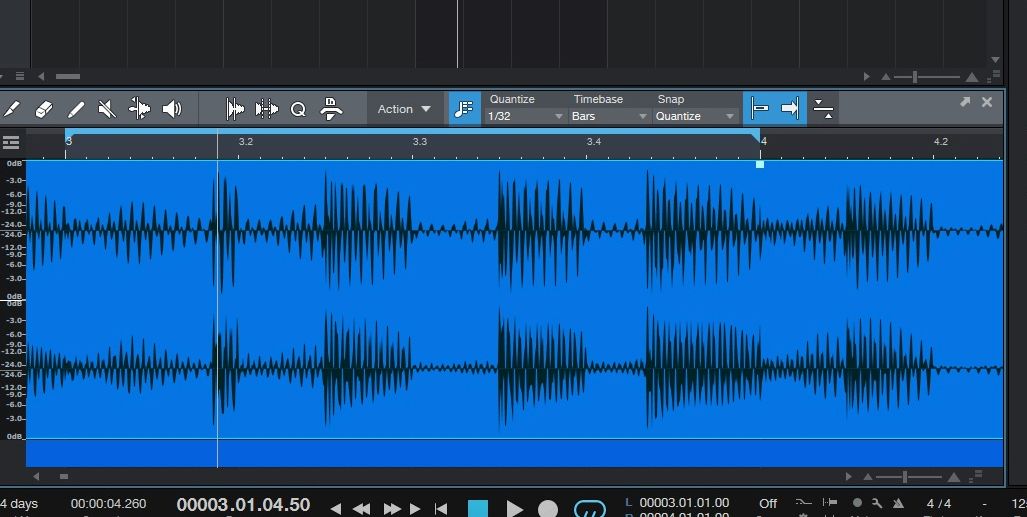Click the first left-arrow transport button

(336, 508)
